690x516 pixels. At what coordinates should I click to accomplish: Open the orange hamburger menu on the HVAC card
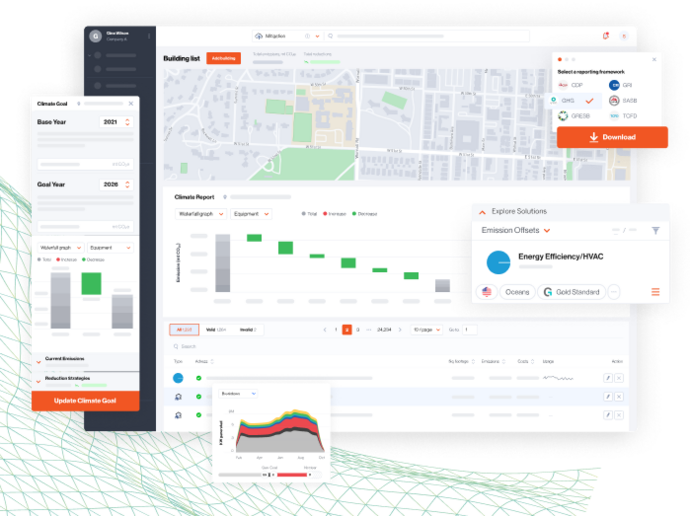click(x=656, y=292)
